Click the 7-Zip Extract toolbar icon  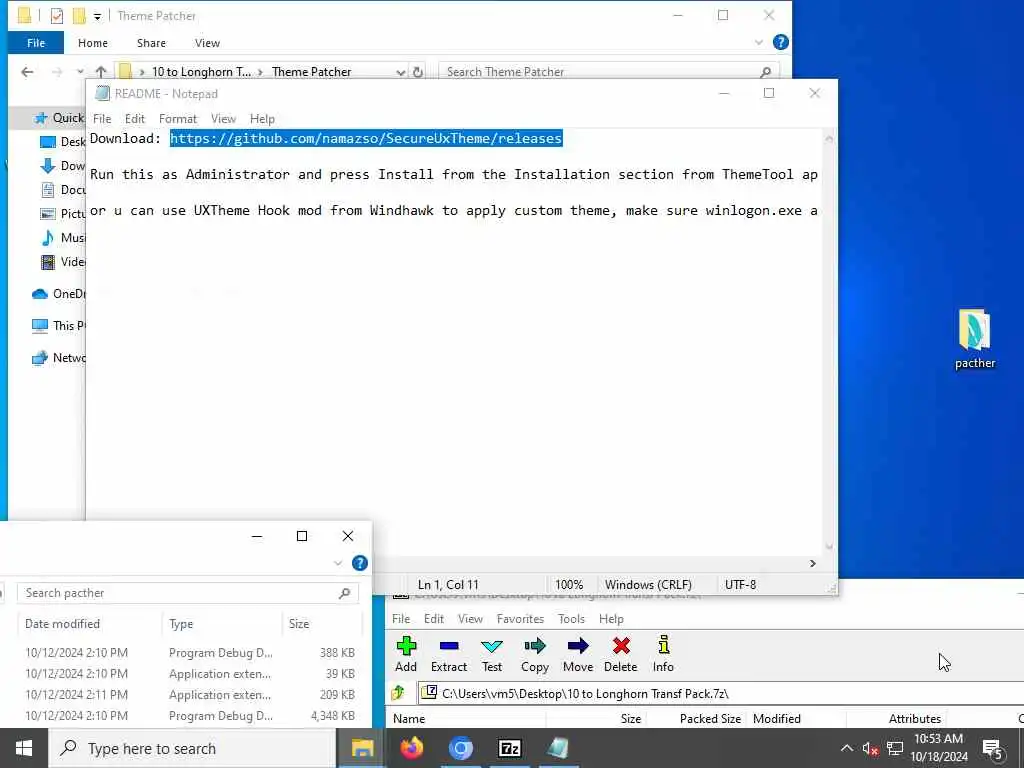[449, 654]
